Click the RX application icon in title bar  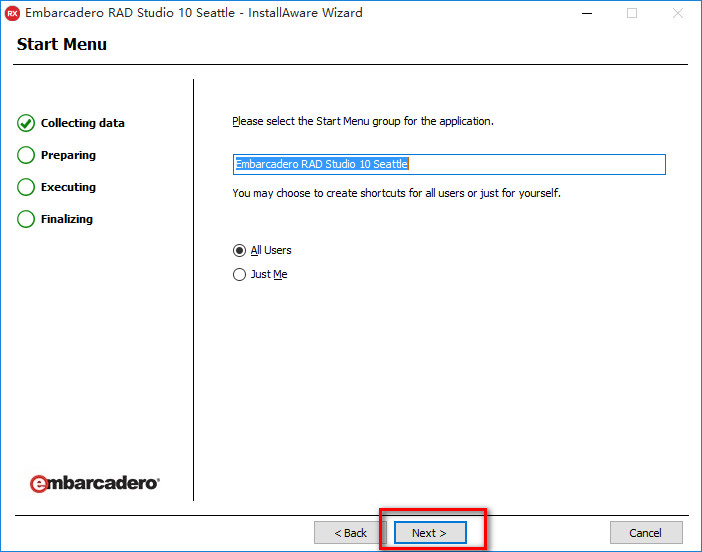point(12,13)
